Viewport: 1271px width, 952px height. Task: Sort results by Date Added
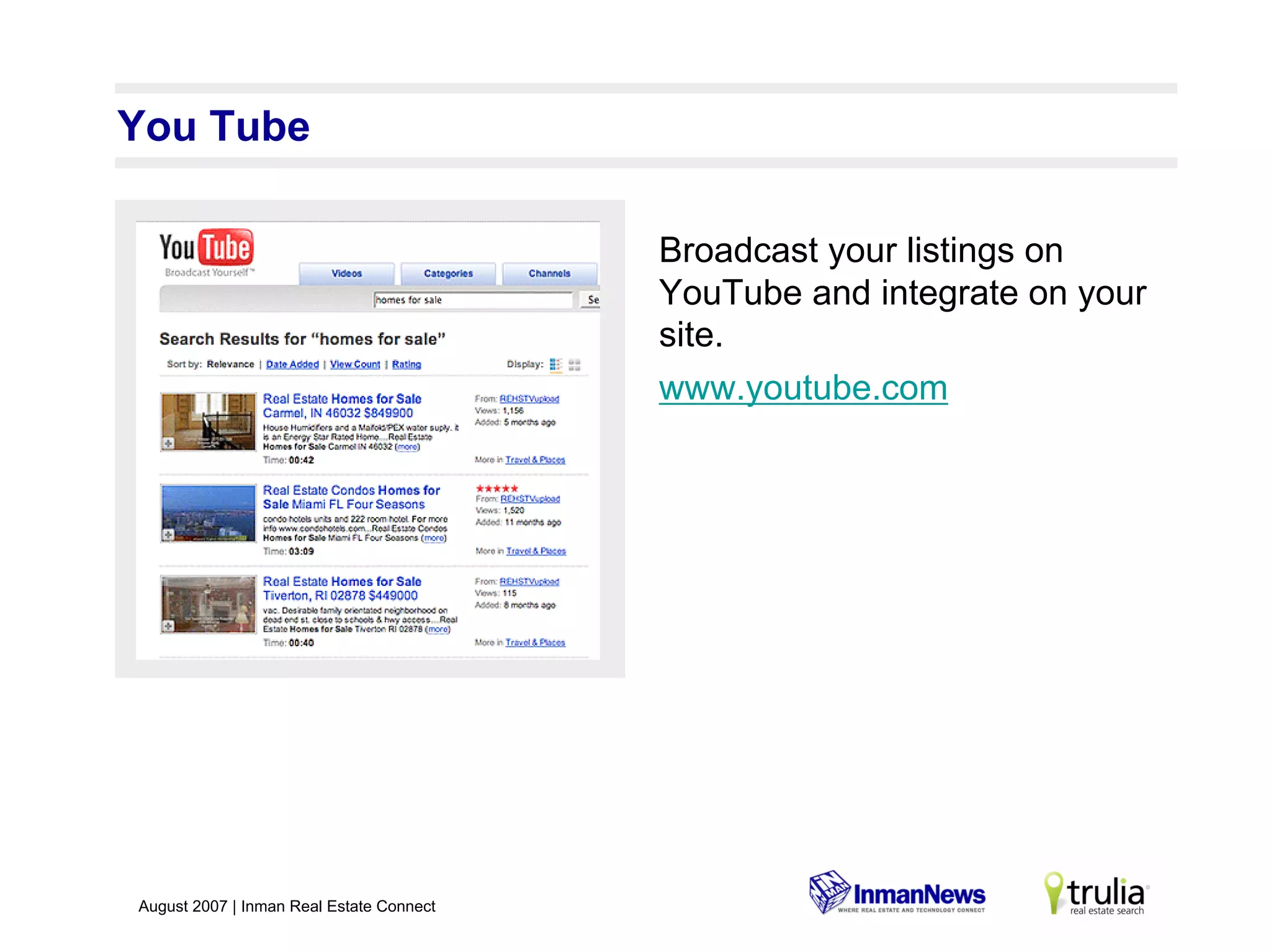tap(292, 364)
